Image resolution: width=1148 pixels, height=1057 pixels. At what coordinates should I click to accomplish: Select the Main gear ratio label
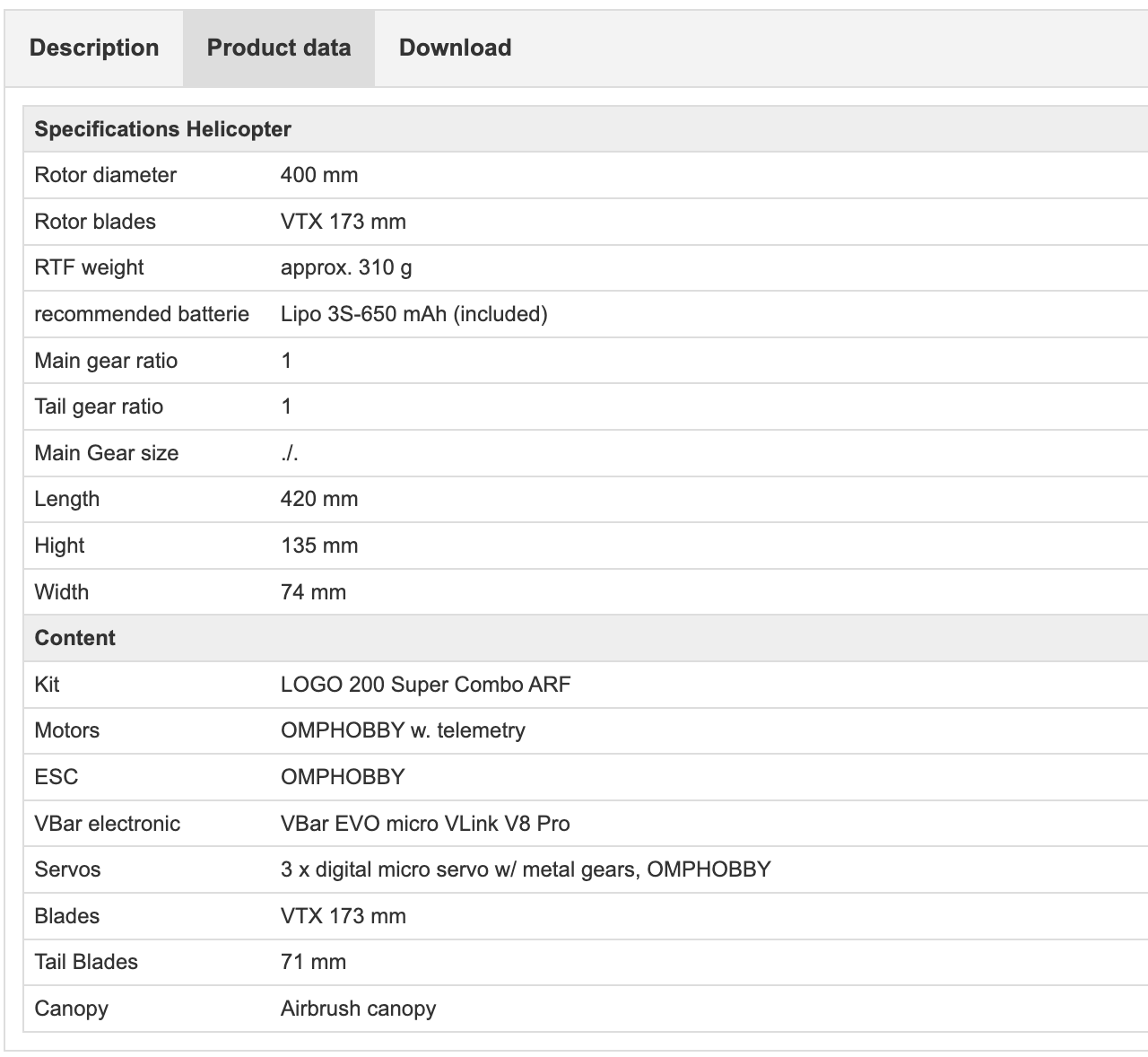pyautogui.click(x=106, y=361)
